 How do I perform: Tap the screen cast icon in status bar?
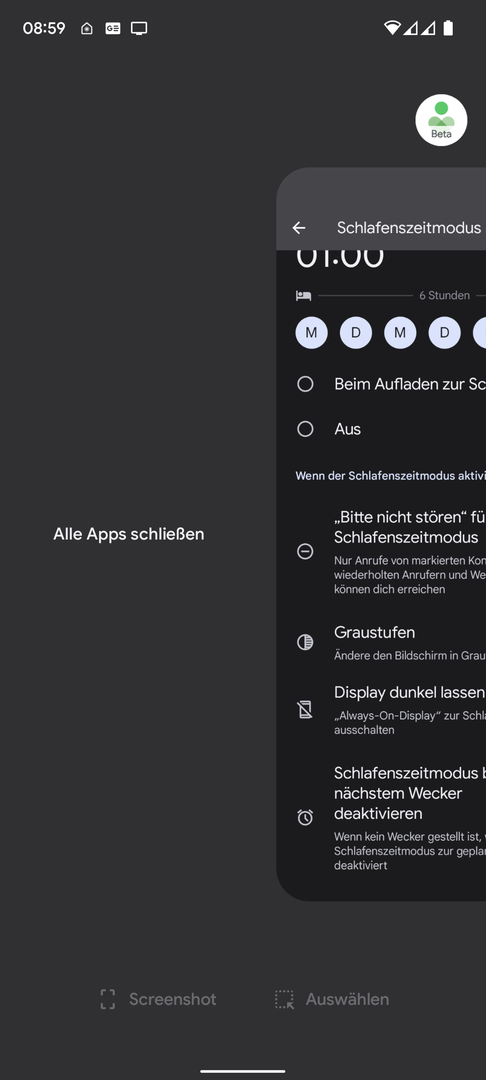coord(139,28)
